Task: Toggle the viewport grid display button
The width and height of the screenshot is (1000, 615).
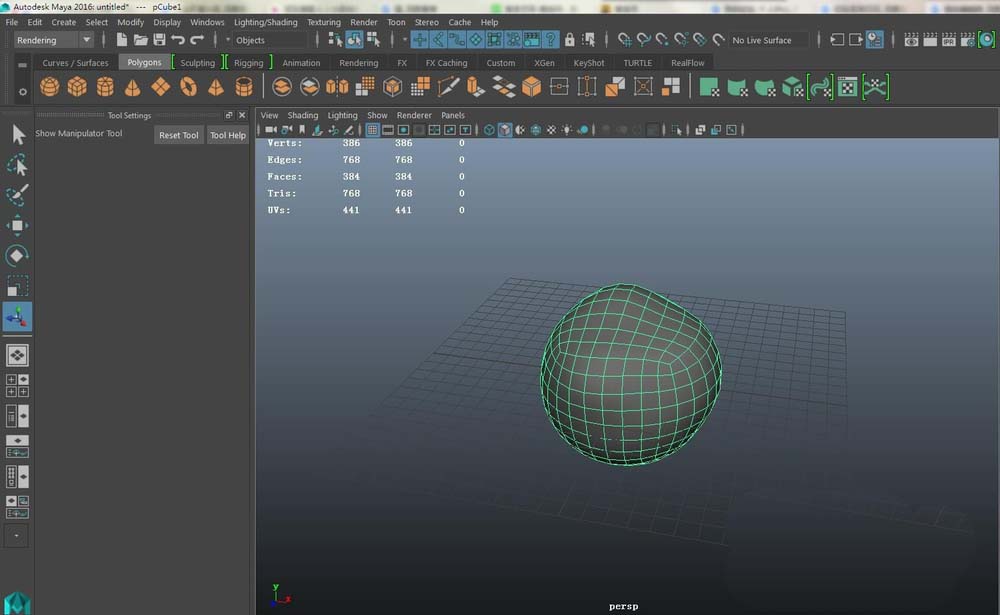Action: [x=372, y=130]
